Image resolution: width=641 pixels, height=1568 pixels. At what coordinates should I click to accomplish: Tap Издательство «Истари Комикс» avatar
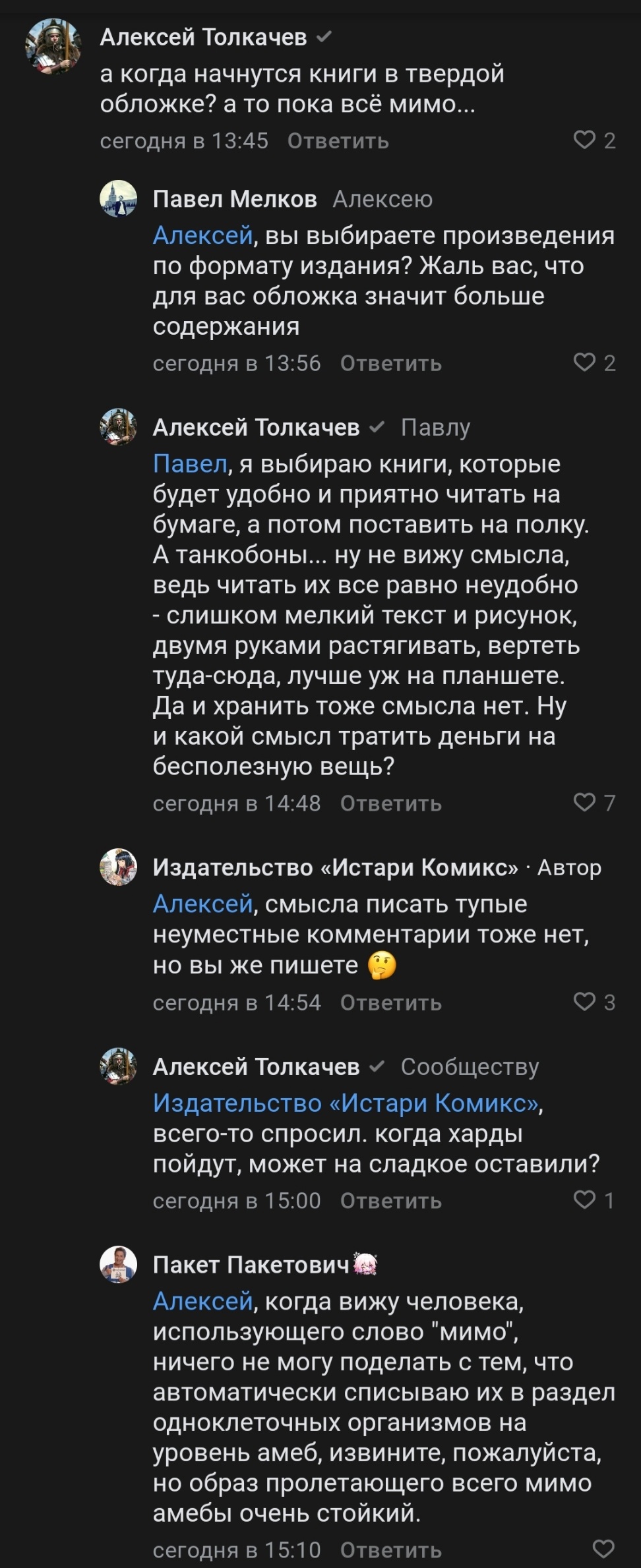[118, 867]
